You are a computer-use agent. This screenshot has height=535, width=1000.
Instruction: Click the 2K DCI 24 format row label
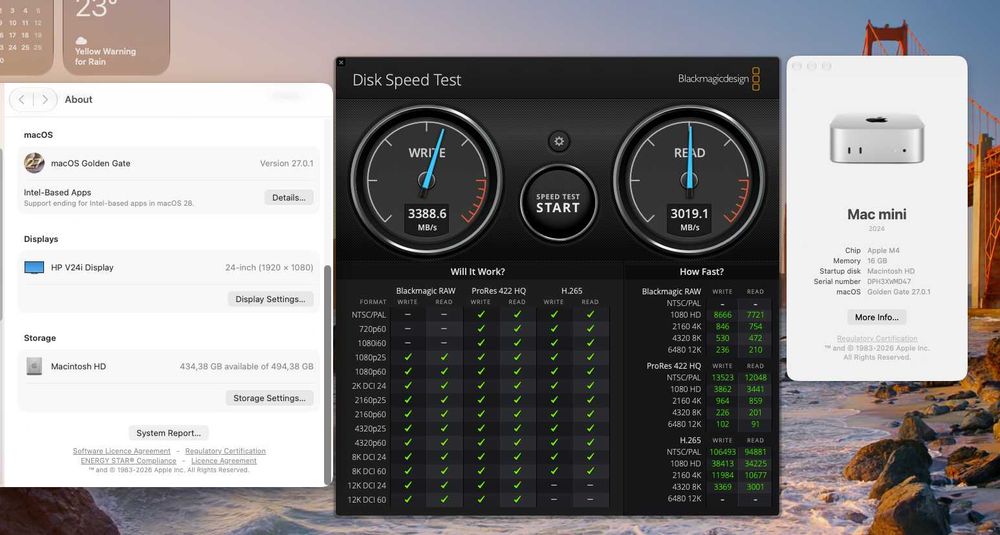(369, 386)
